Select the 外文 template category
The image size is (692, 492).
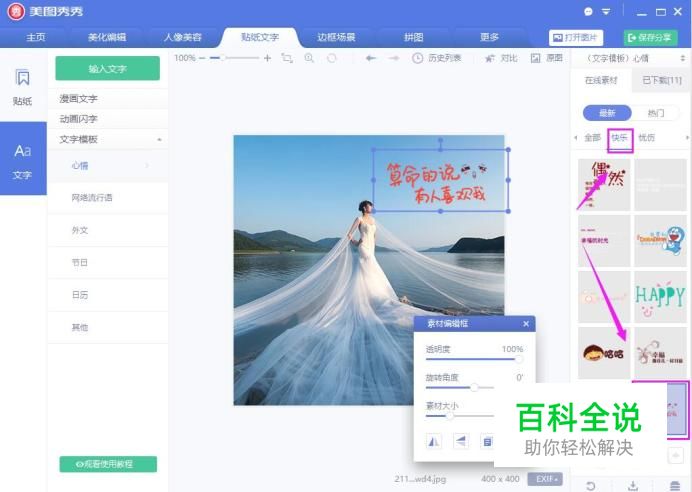pos(107,230)
